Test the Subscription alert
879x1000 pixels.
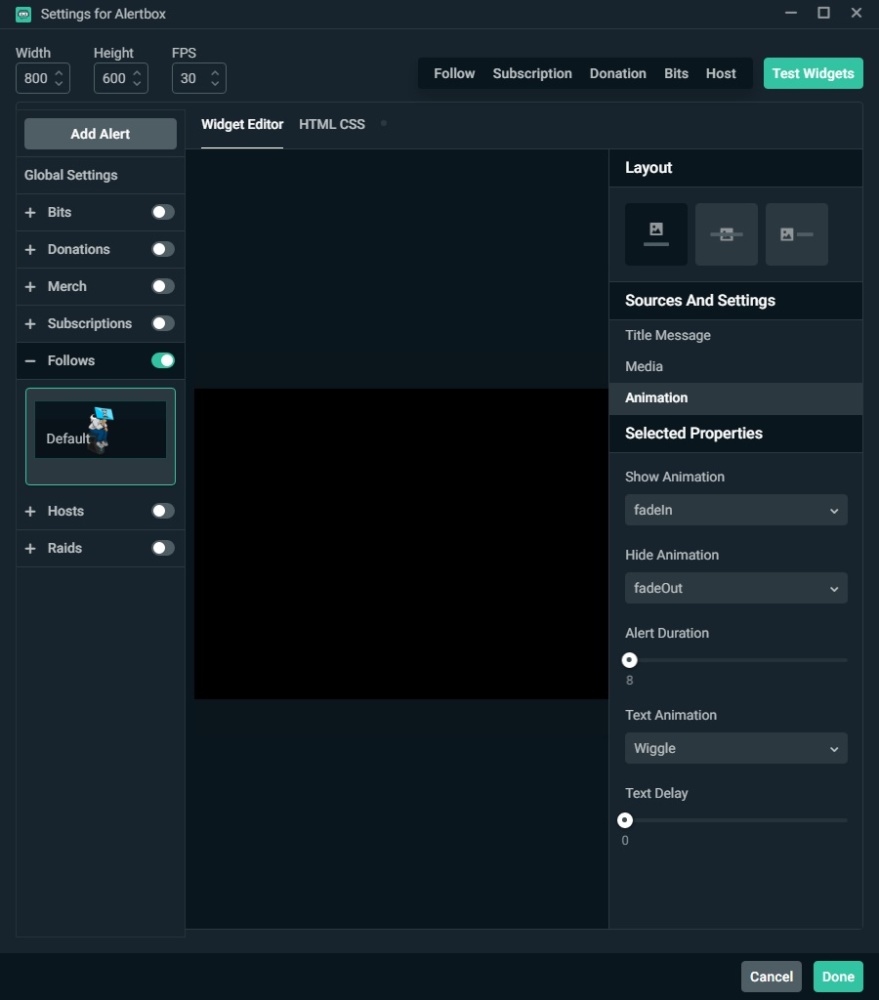click(532, 73)
